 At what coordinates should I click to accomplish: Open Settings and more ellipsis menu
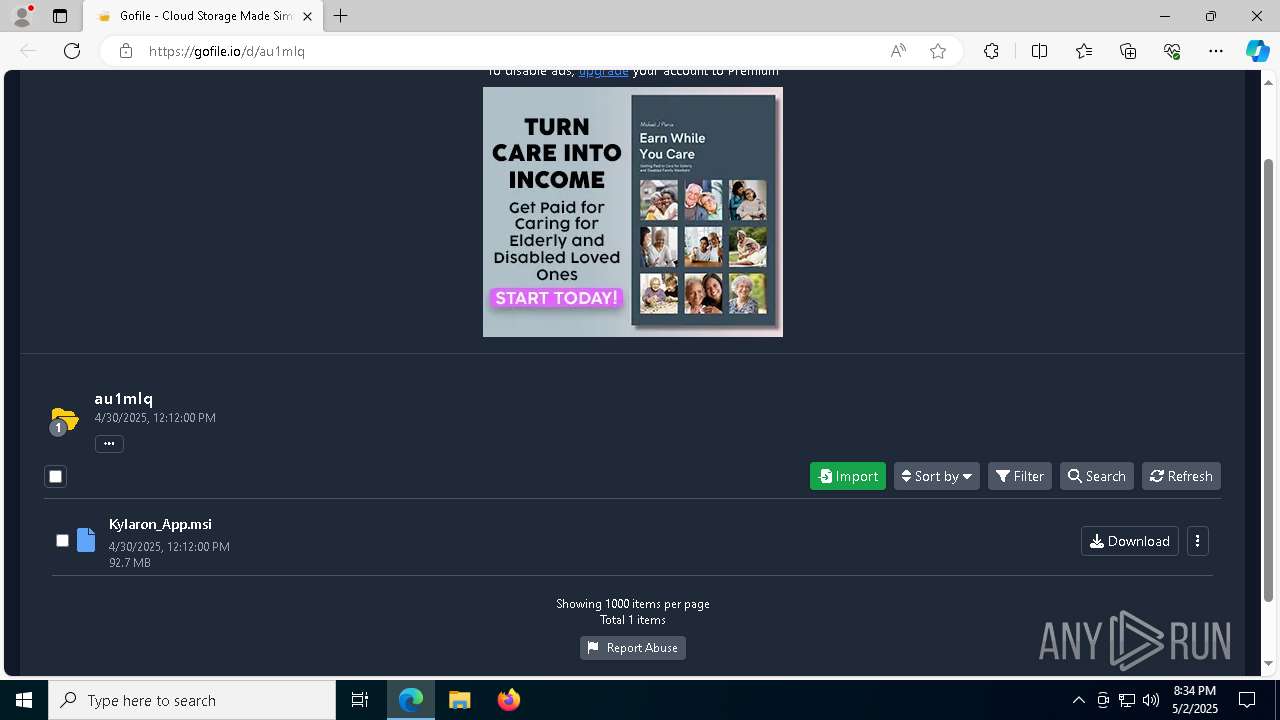1216,51
